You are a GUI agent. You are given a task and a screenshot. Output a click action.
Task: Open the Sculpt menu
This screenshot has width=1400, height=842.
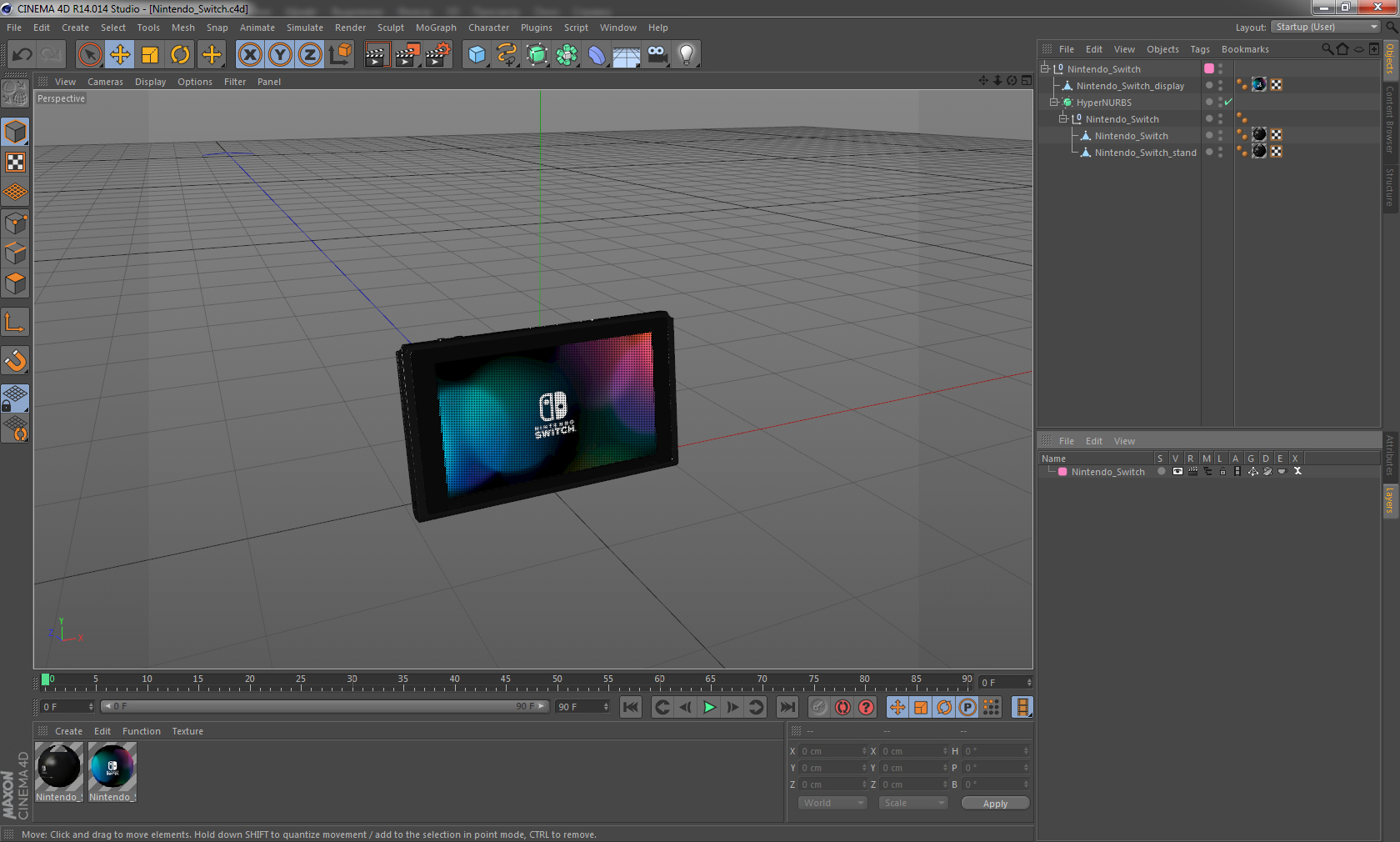390,28
